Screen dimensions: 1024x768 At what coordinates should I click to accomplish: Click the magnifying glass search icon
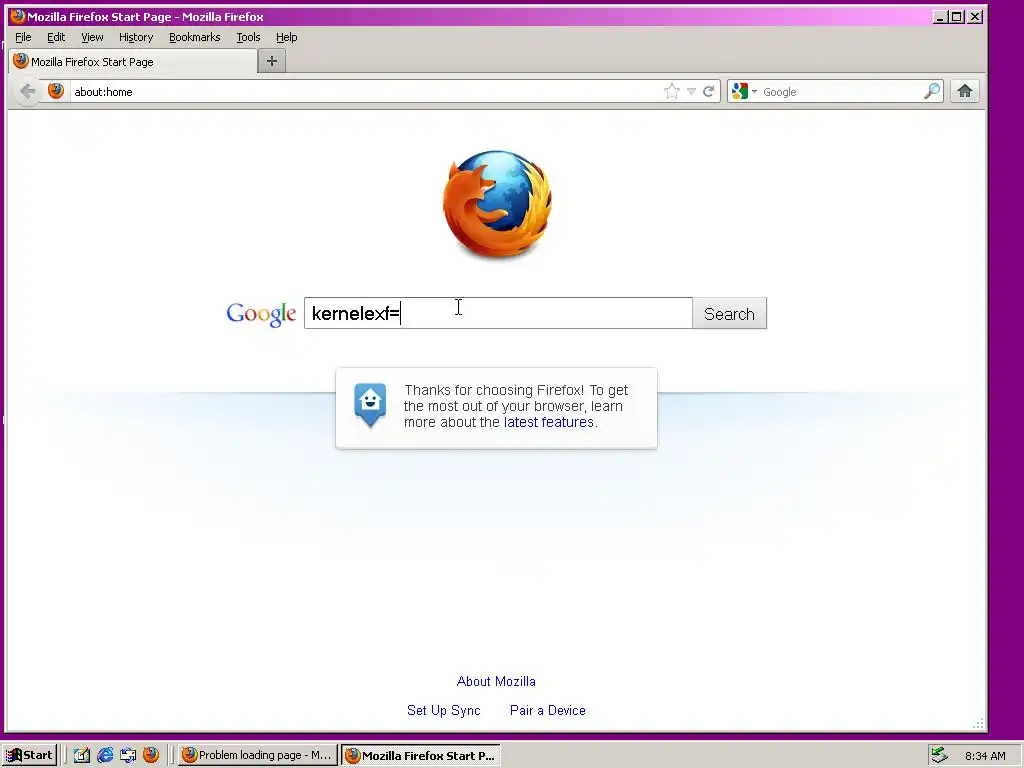click(932, 91)
